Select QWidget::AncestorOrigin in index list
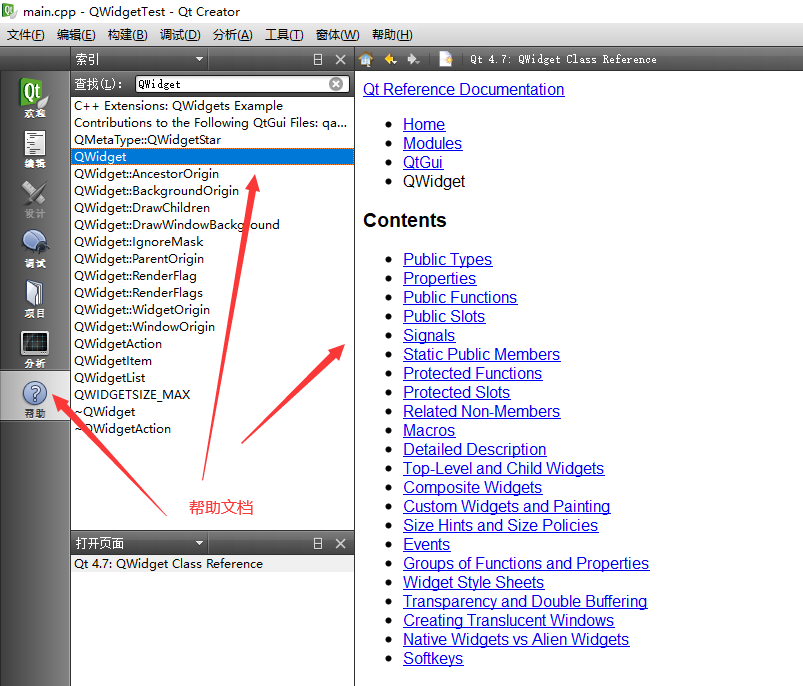The height and width of the screenshot is (686, 803). click(212, 174)
